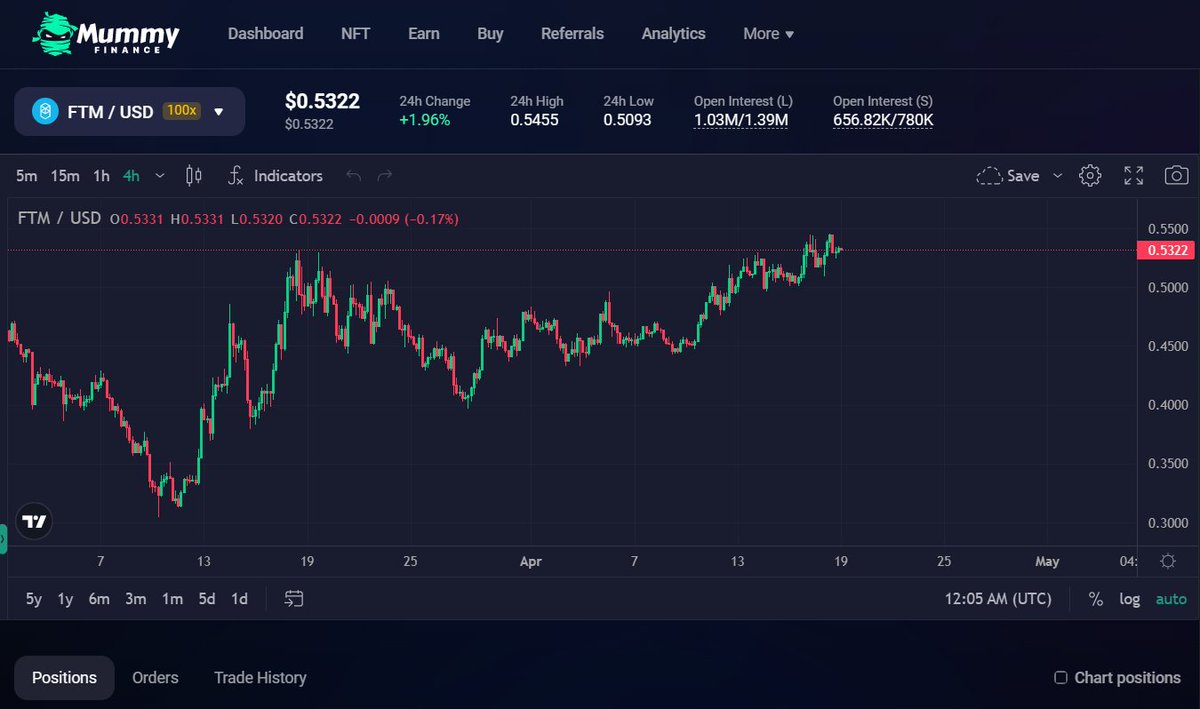Image resolution: width=1200 pixels, height=709 pixels.
Task: Toggle percentage scale mode
Action: tap(1096, 599)
